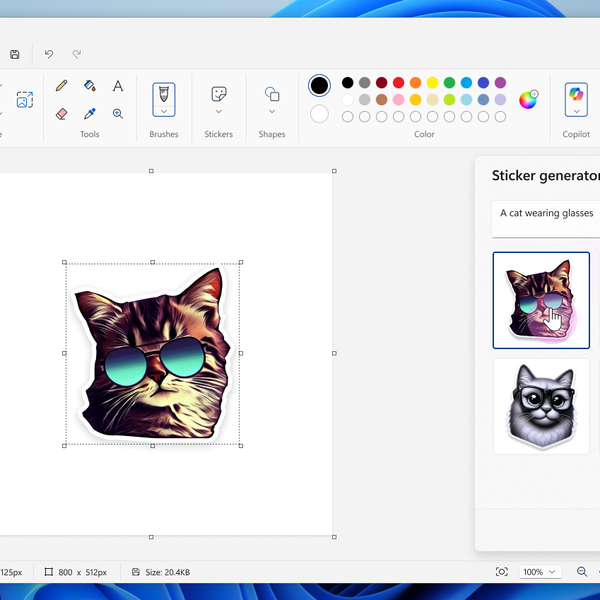Select the white Color 2 circle
This screenshot has height=600, width=600.
319,114
